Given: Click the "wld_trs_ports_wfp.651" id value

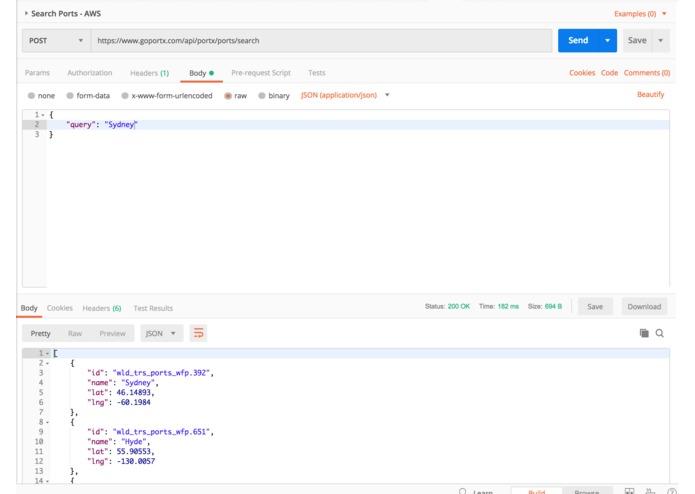Looking at the screenshot, I should pos(161,432).
